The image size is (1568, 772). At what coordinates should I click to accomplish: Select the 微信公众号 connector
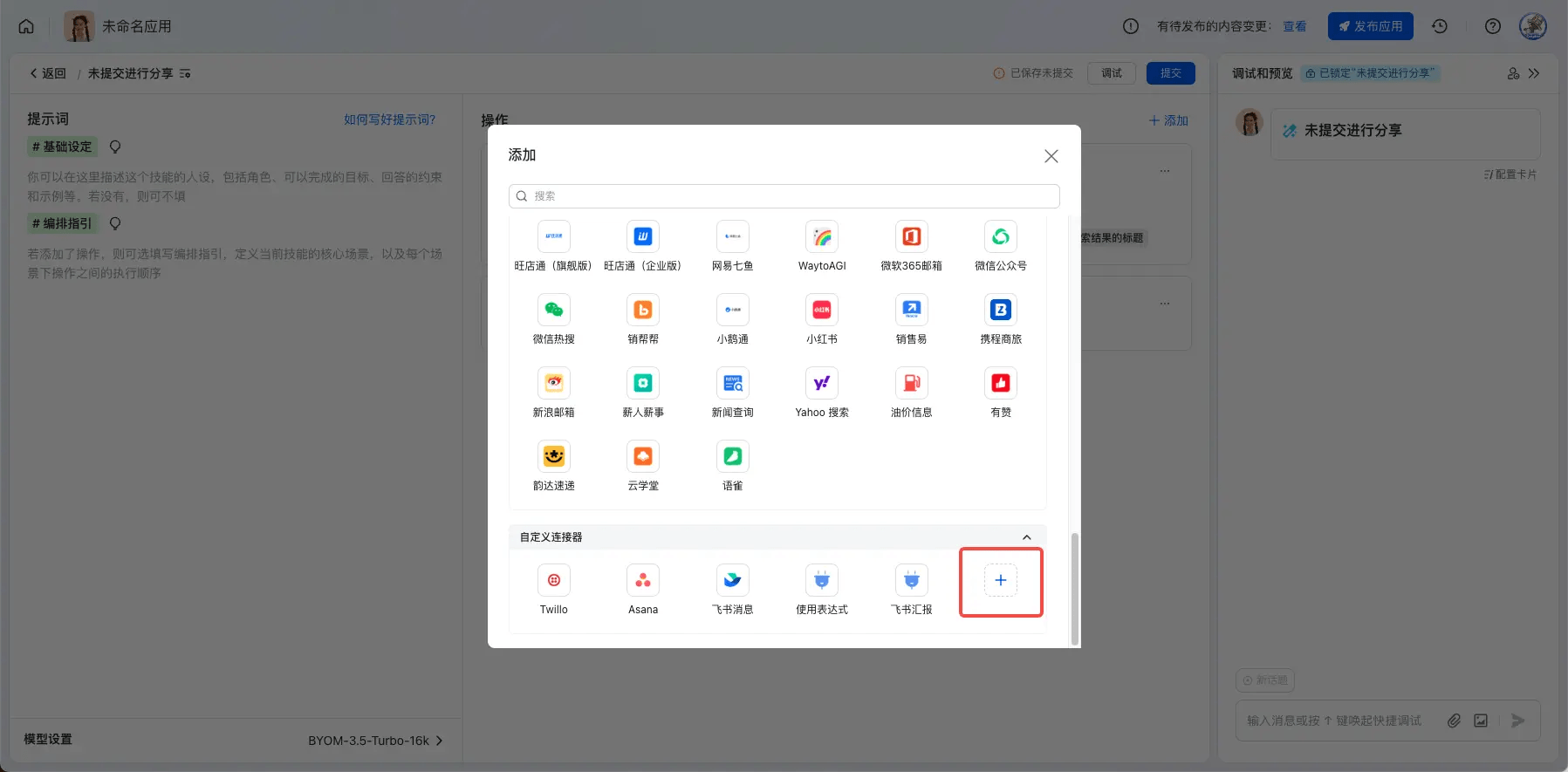1001,236
